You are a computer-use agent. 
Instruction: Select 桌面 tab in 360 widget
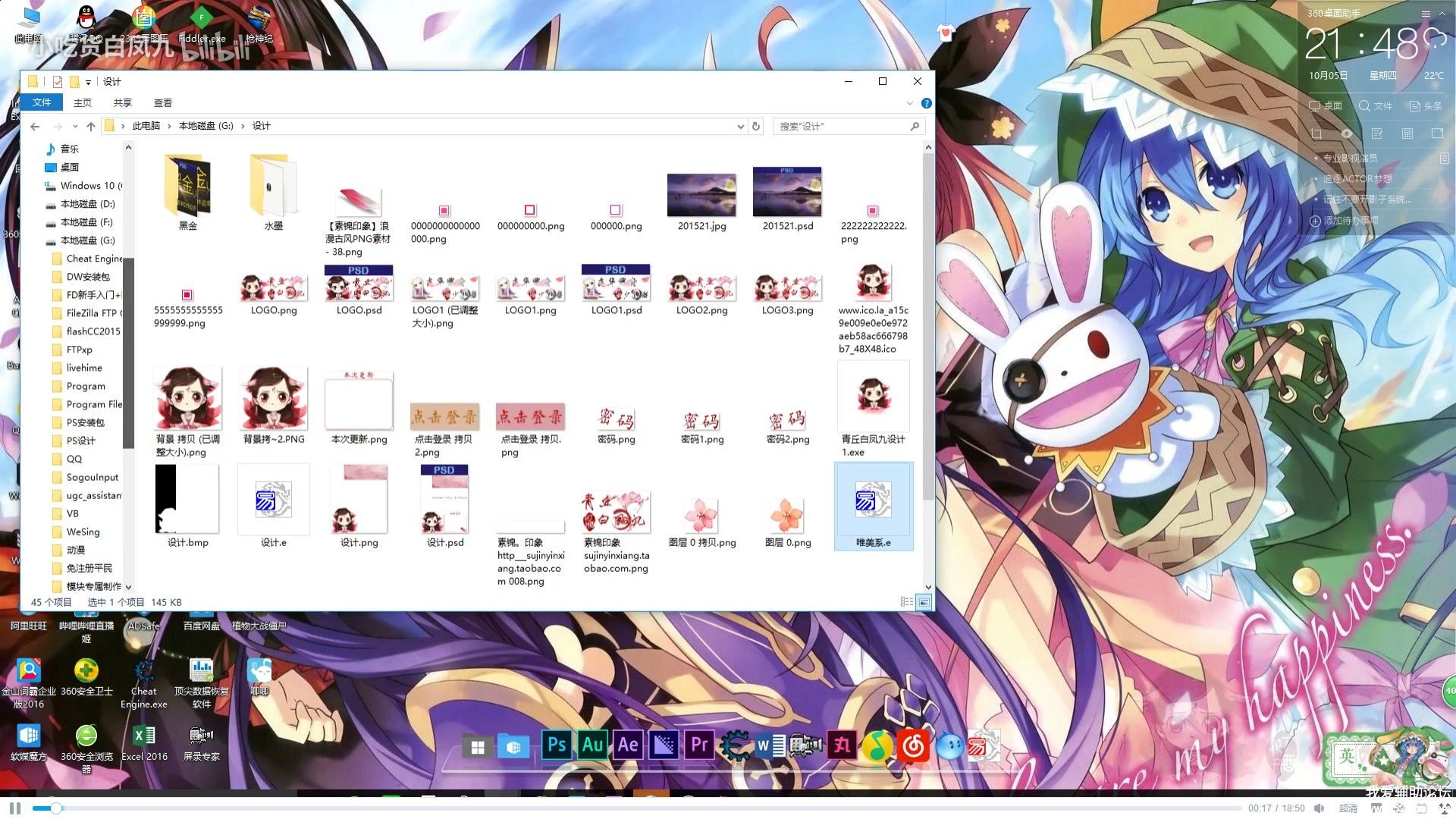click(1326, 105)
